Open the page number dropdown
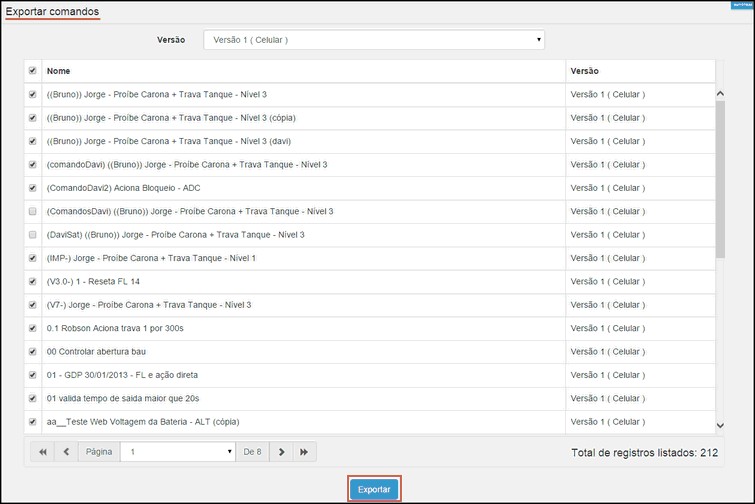The height and width of the screenshot is (504, 755). [x=178, y=452]
